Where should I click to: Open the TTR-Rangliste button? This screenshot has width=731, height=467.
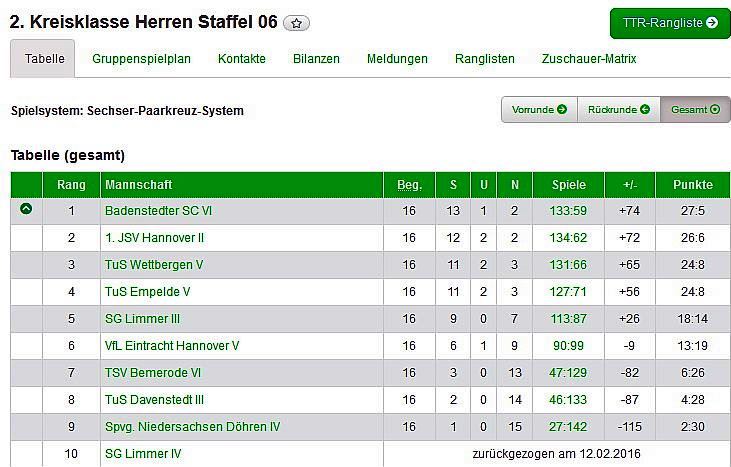coord(669,23)
